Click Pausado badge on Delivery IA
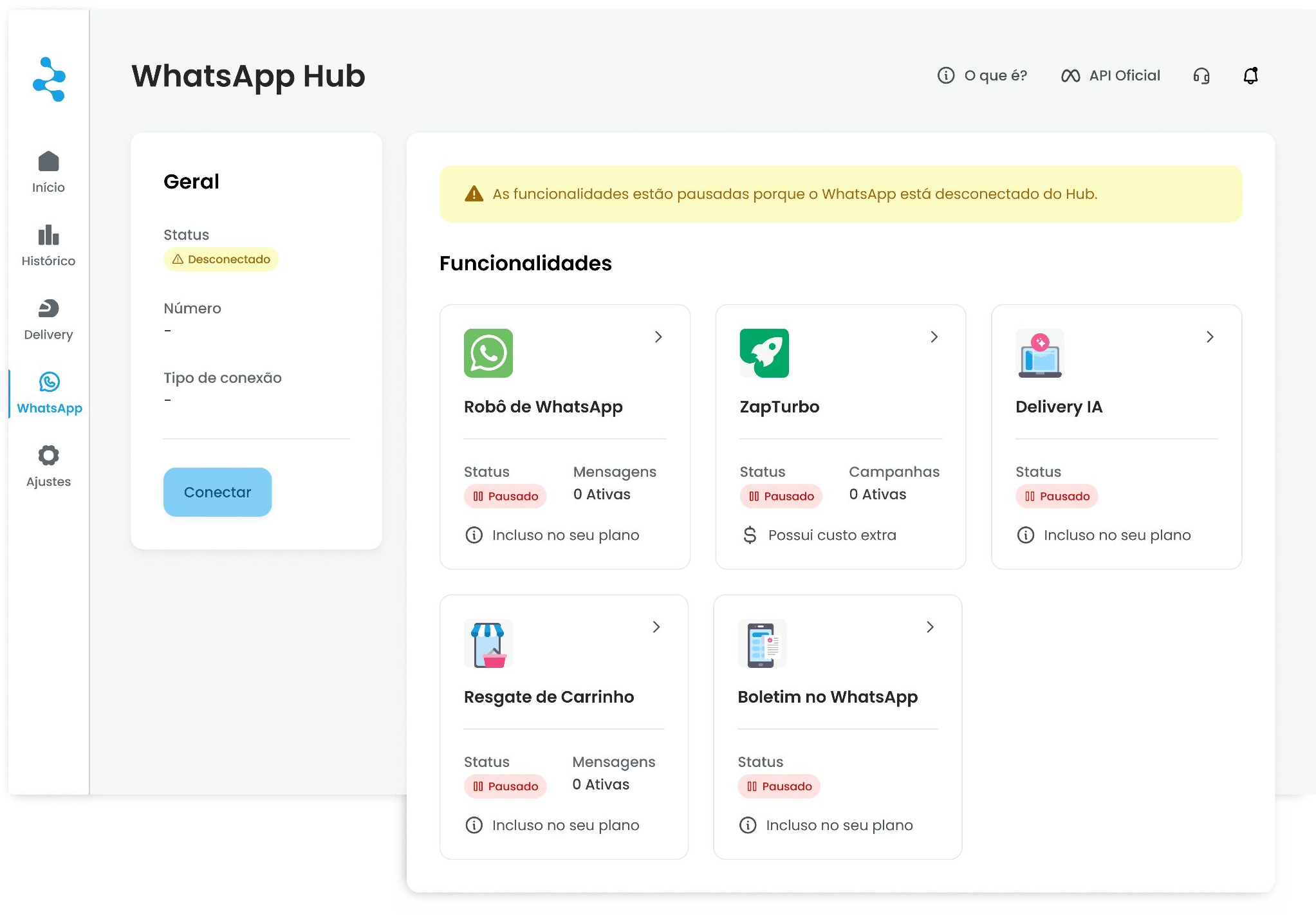The width and height of the screenshot is (1316, 915). [x=1057, y=496]
